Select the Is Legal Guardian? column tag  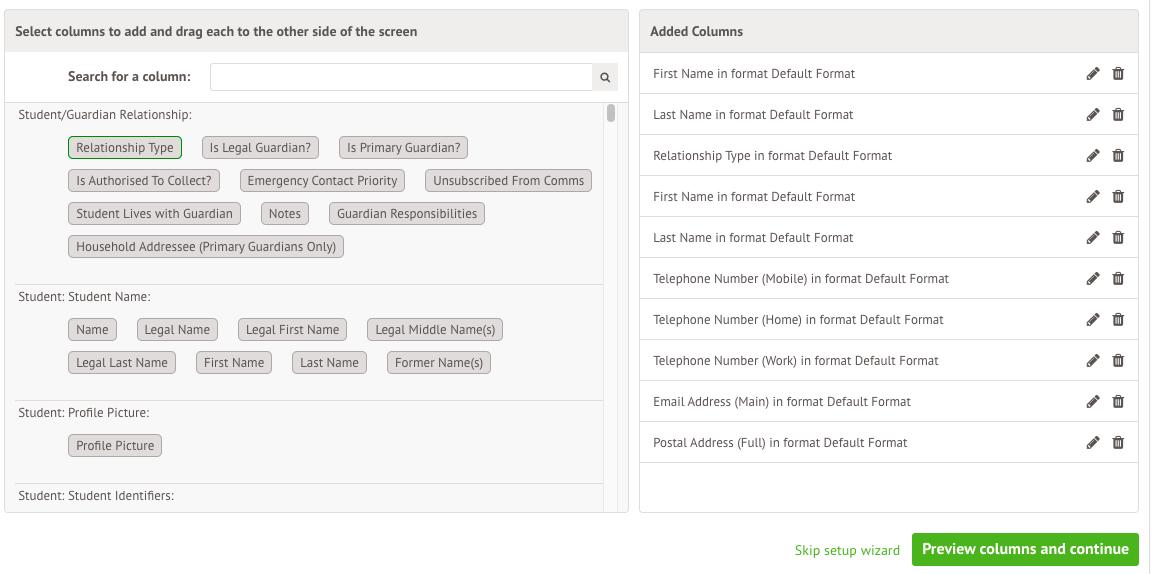[260, 148]
